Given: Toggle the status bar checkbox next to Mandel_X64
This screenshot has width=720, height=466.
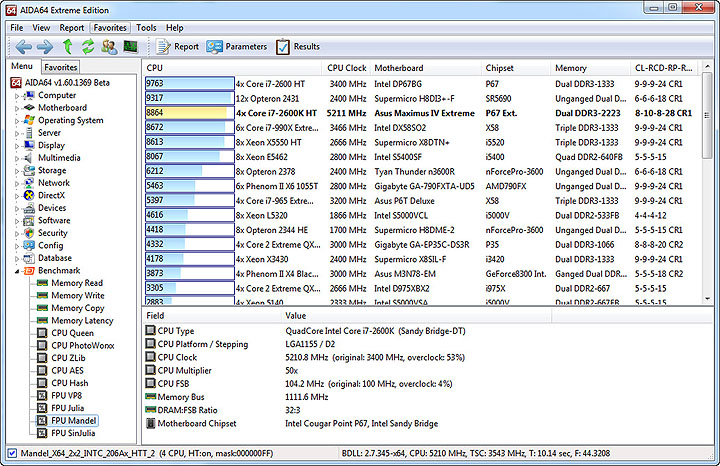Looking at the screenshot, I should 12,453.
